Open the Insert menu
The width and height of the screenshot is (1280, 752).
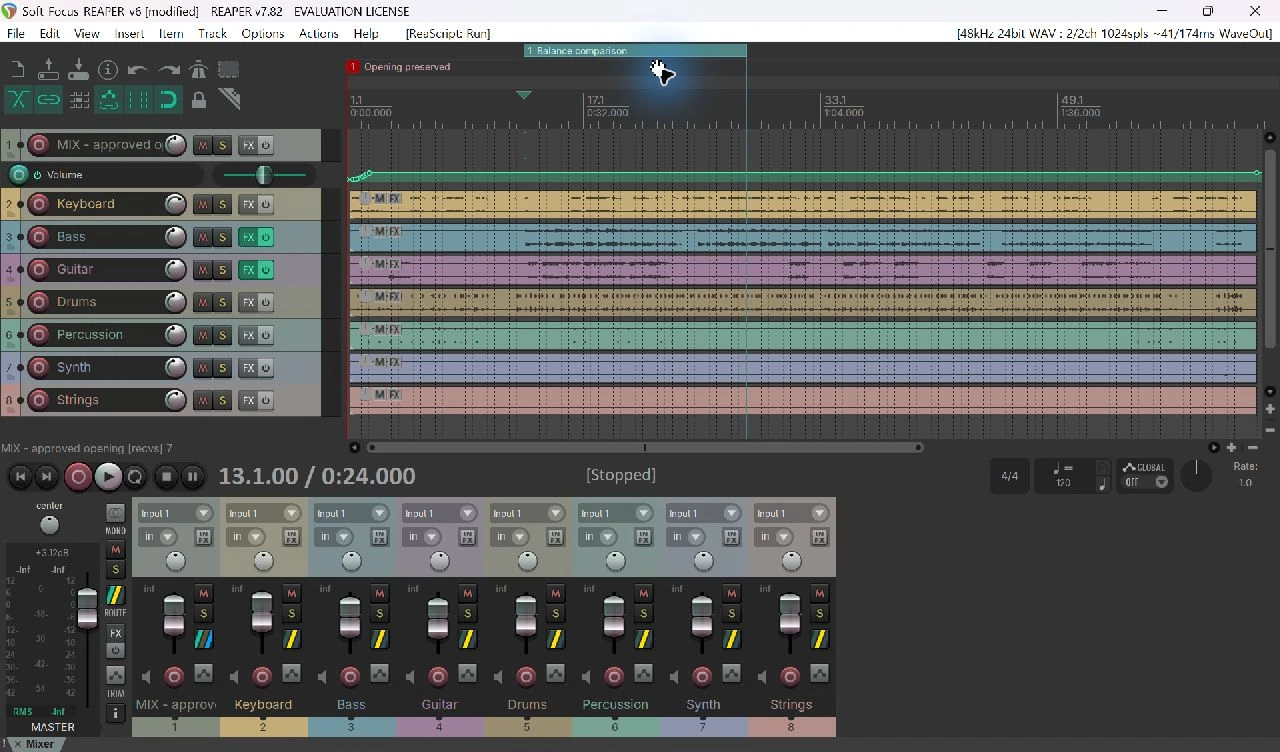[x=129, y=33]
